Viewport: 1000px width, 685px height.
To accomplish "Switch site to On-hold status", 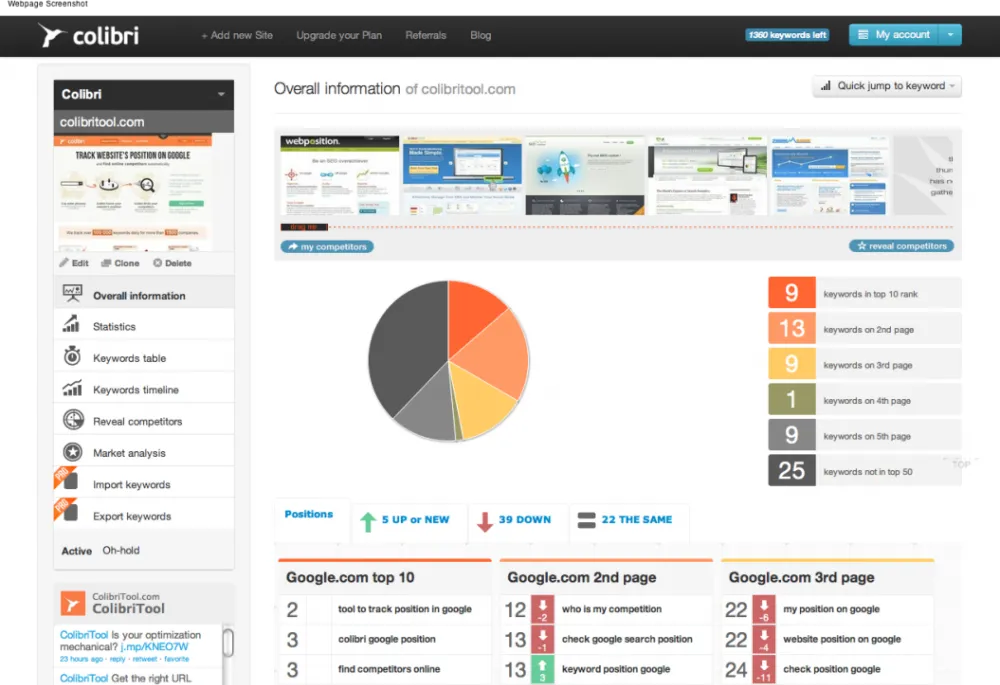I will coord(121,550).
